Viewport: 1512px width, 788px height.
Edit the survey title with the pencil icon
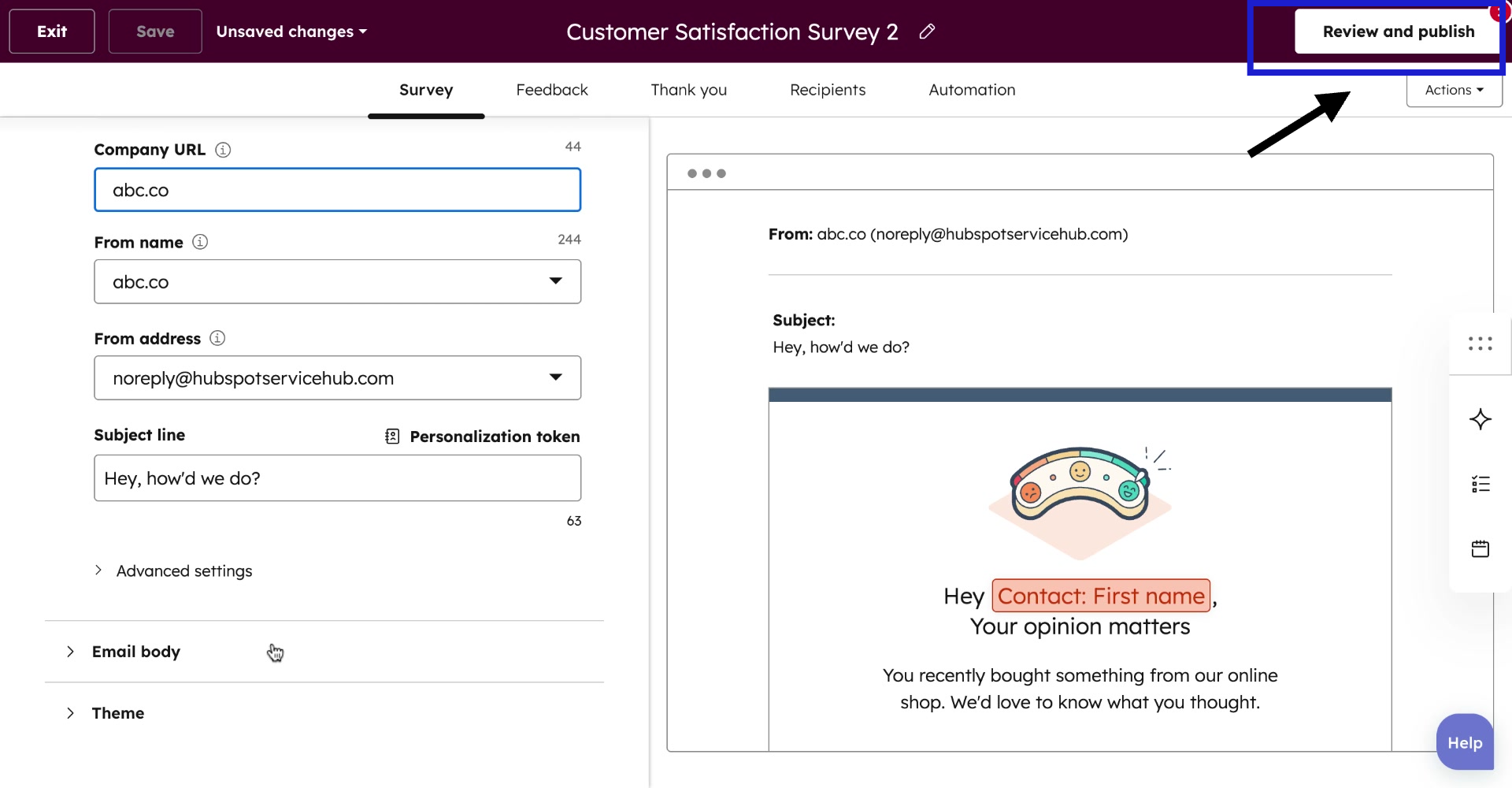(927, 32)
